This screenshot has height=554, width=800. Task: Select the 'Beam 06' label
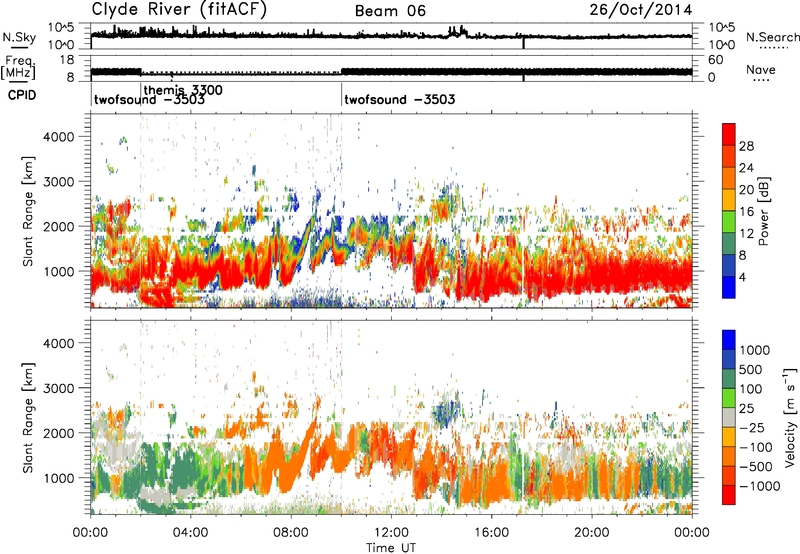coord(390,11)
